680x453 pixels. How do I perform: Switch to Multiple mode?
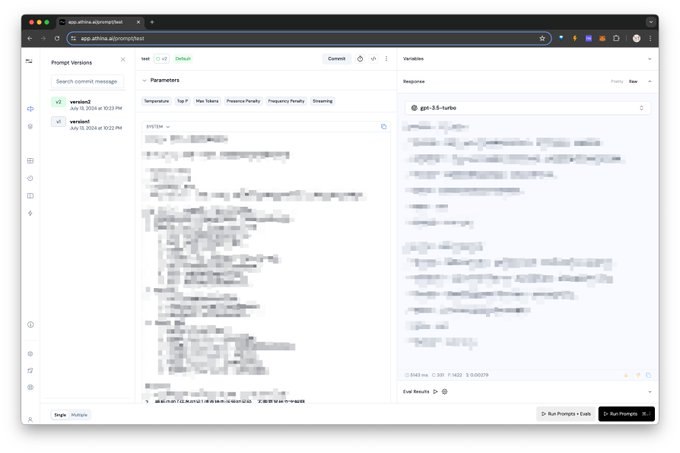[79, 415]
